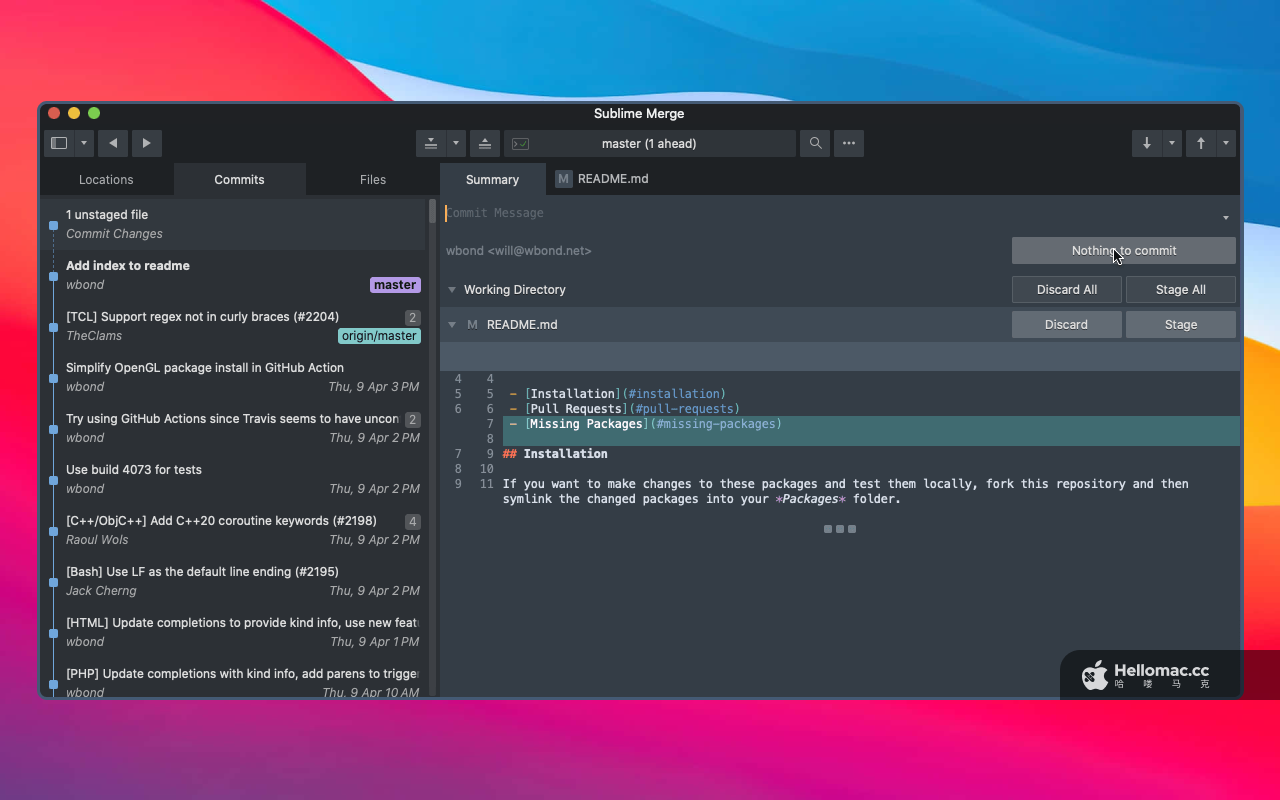Navigate back with the left arrow

click(x=113, y=143)
